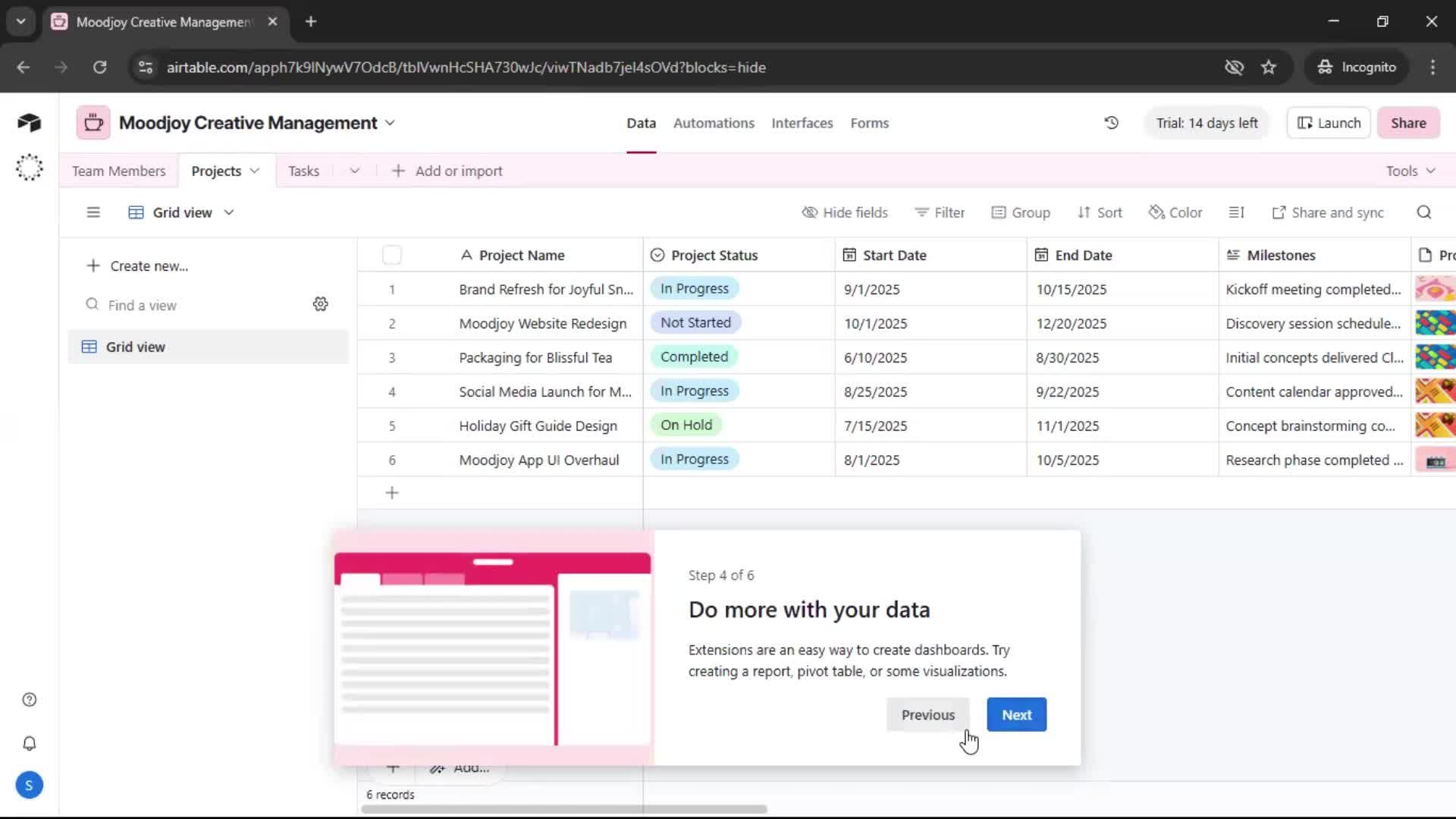Open the account avatar labeled S
1456x819 pixels.
29,786
